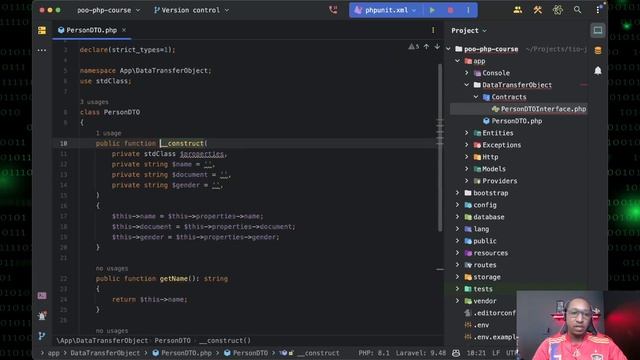Stop the running process

pyautogui.click(x=450, y=10)
